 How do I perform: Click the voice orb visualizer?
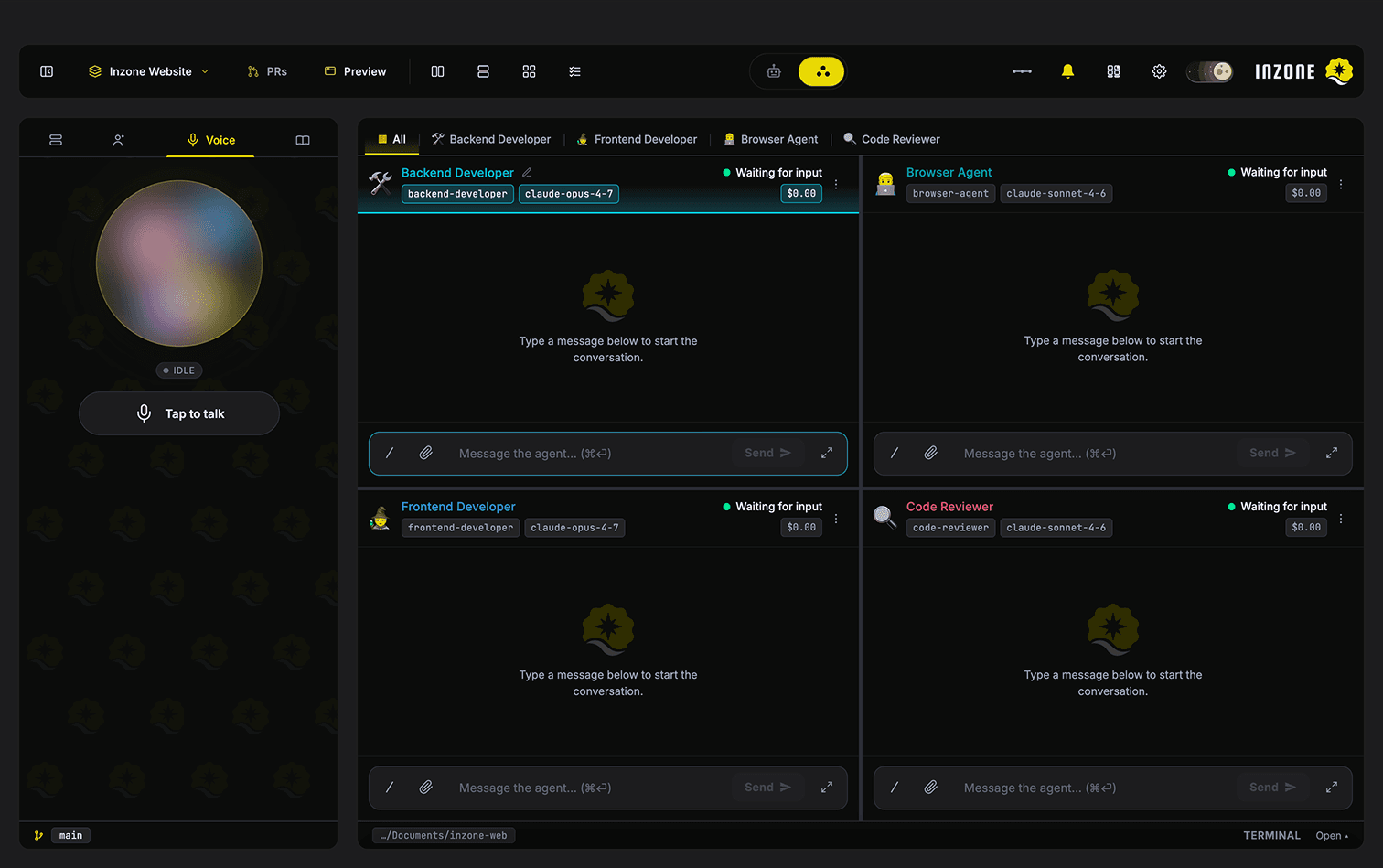(179, 263)
